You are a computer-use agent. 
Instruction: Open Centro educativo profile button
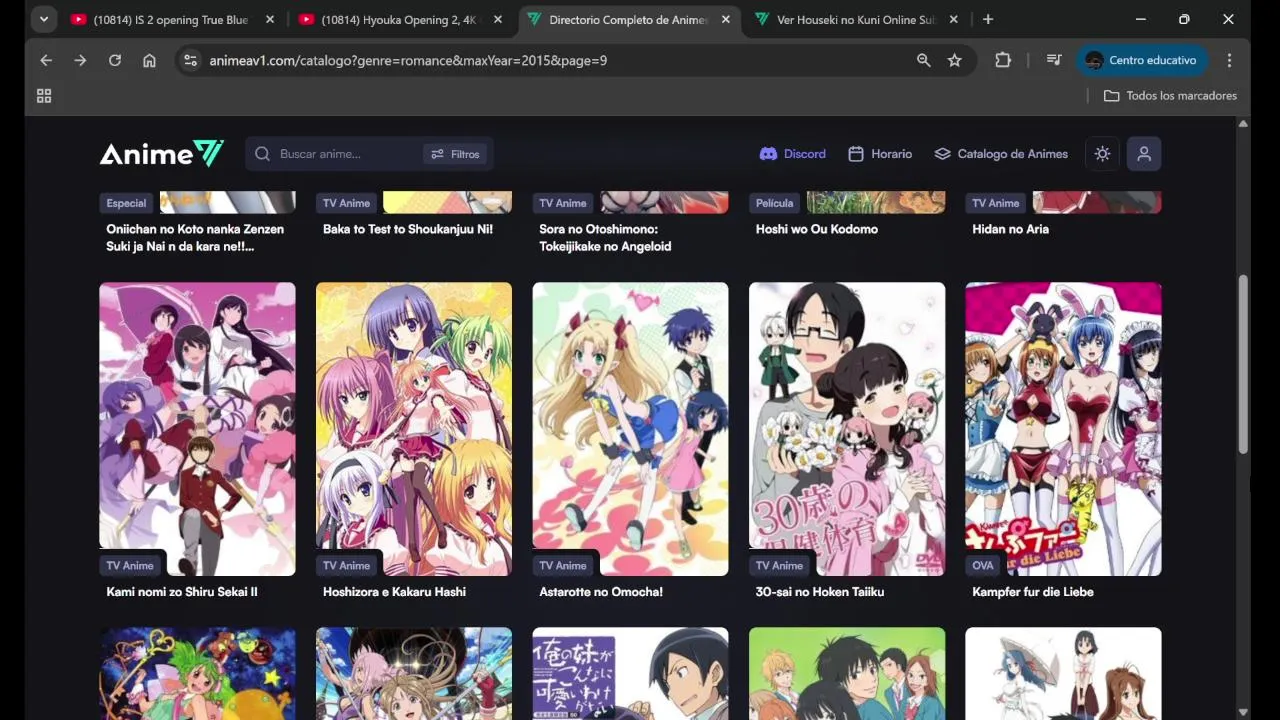(x=1142, y=60)
